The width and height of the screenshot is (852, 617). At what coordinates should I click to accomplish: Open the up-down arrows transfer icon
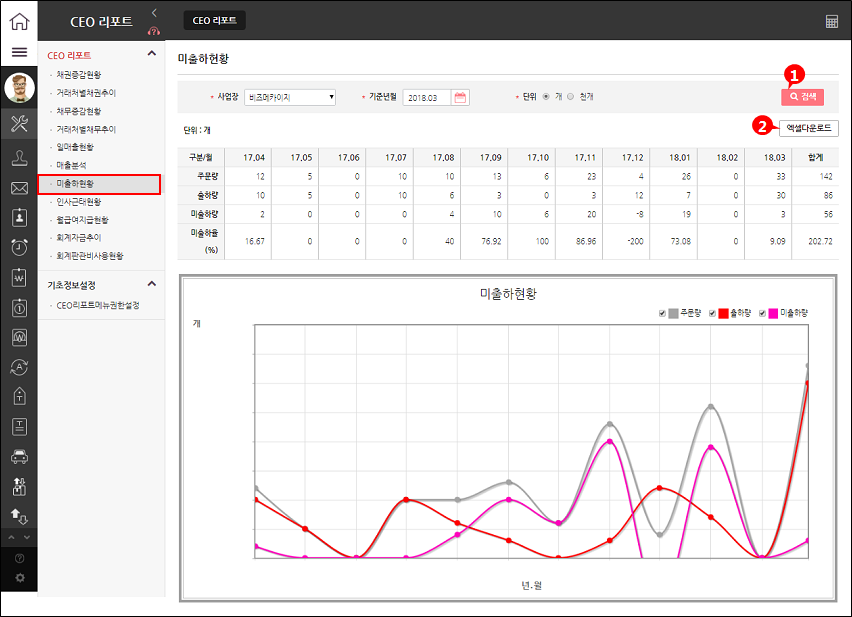(x=20, y=516)
